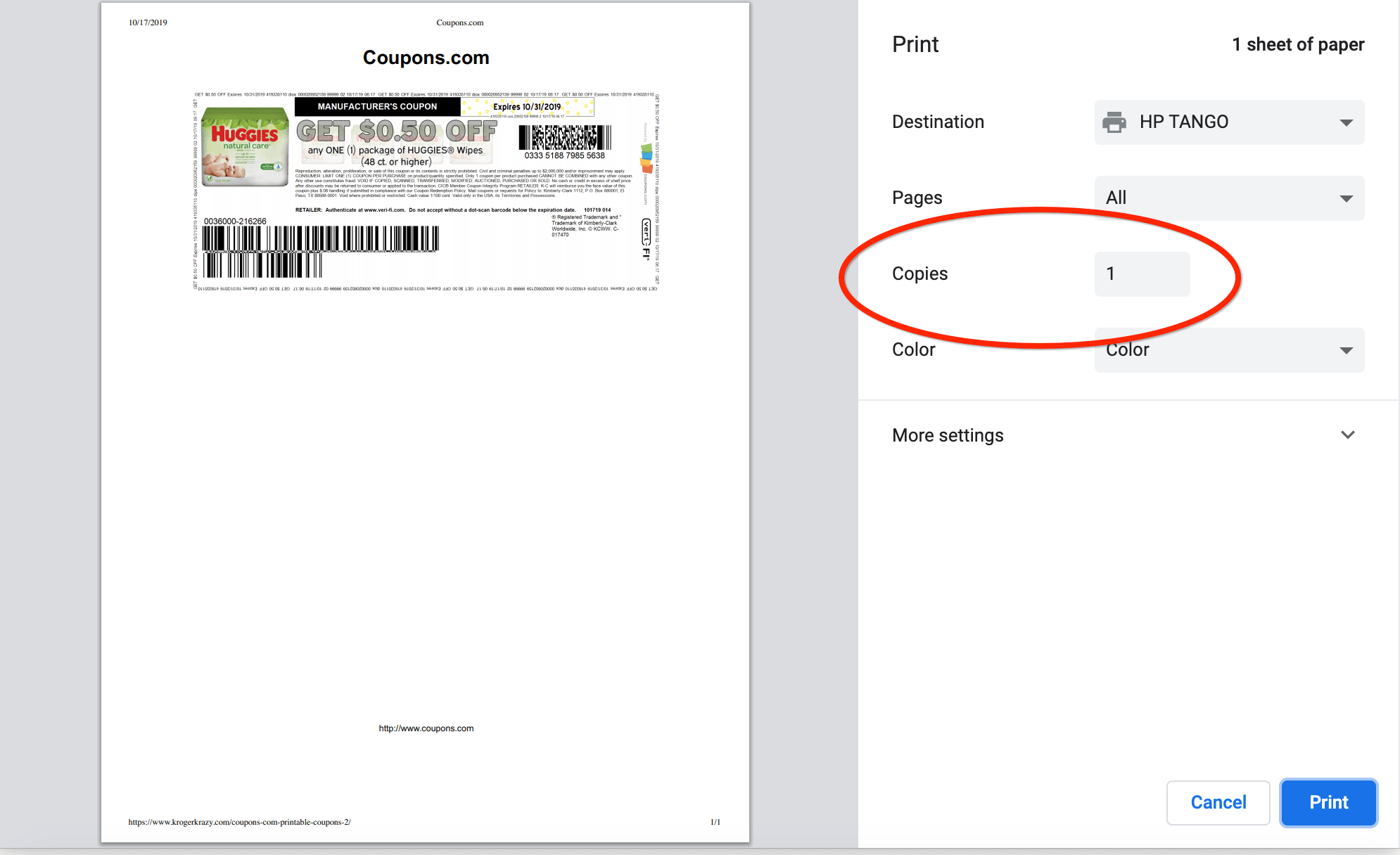Viewport: 1400px width, 855px height.
Task: Click the Pages dropdown arrow icon
Action: 1346,198
